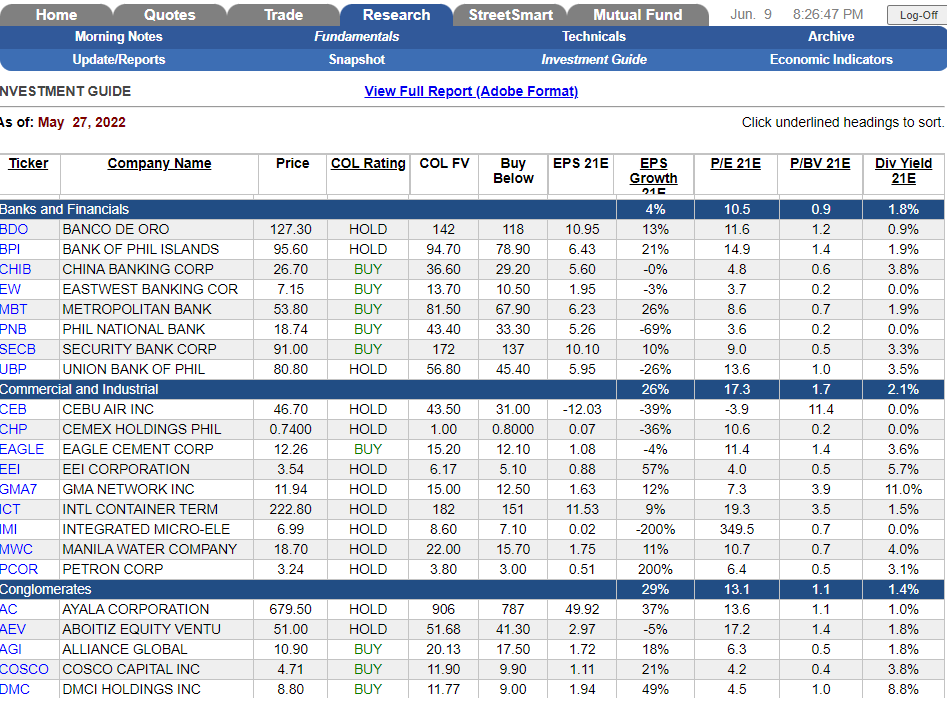Open BPI ticker link
This screenshot has height=701, width=947.
tap(10, 249)
